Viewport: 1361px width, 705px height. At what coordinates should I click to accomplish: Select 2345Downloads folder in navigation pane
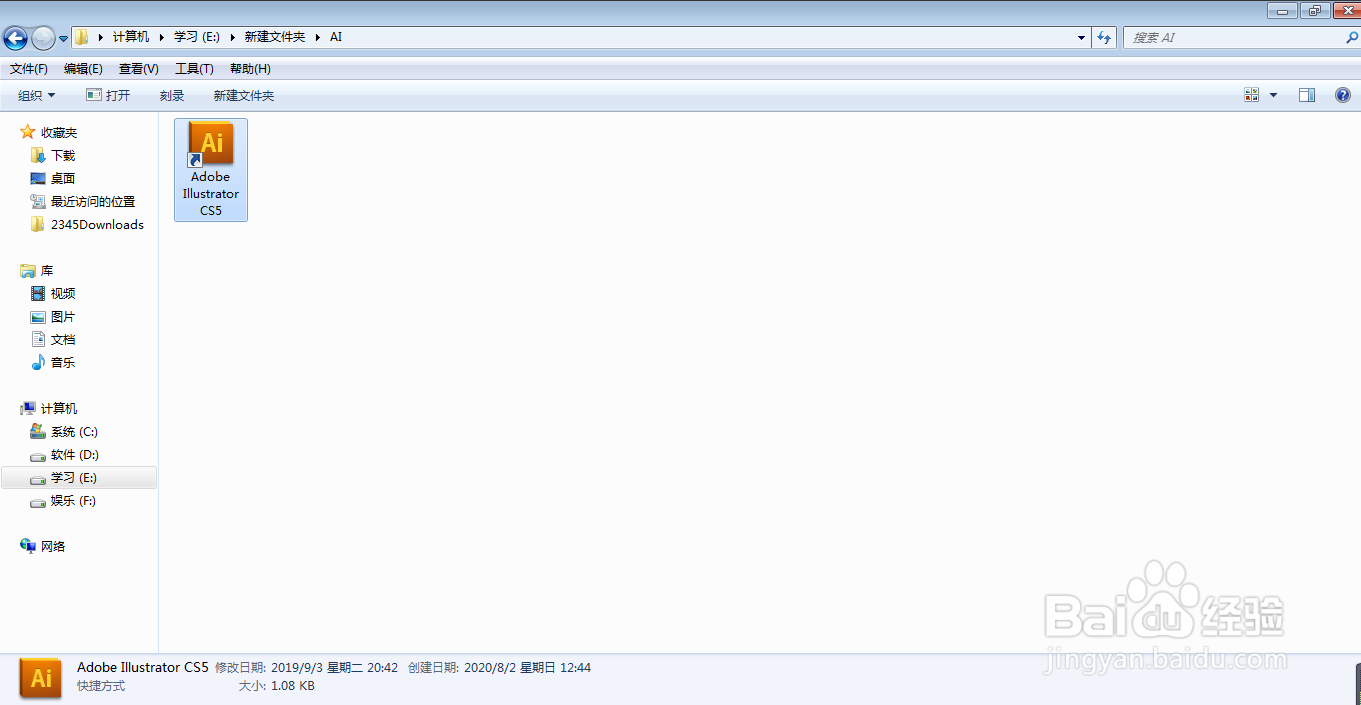click(97, 225)
